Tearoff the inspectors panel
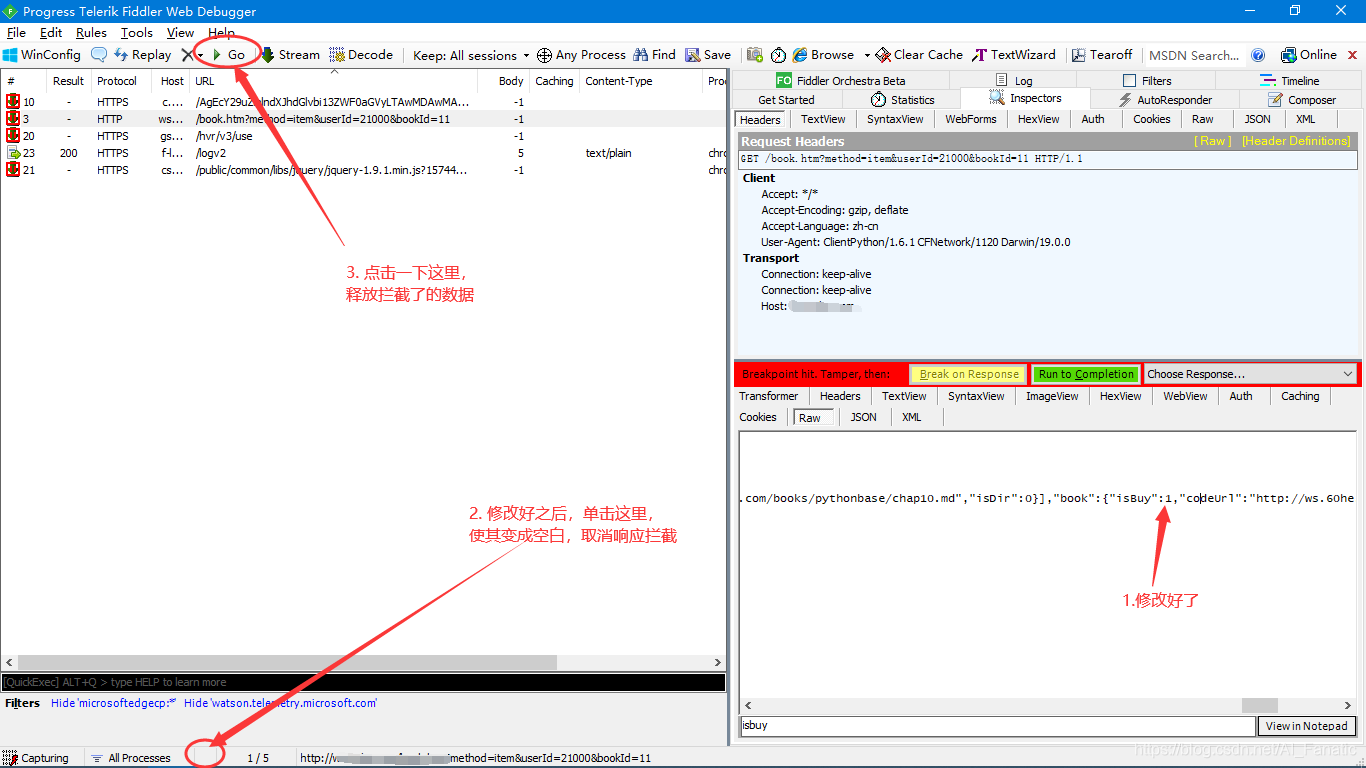 click(1102, 55)
